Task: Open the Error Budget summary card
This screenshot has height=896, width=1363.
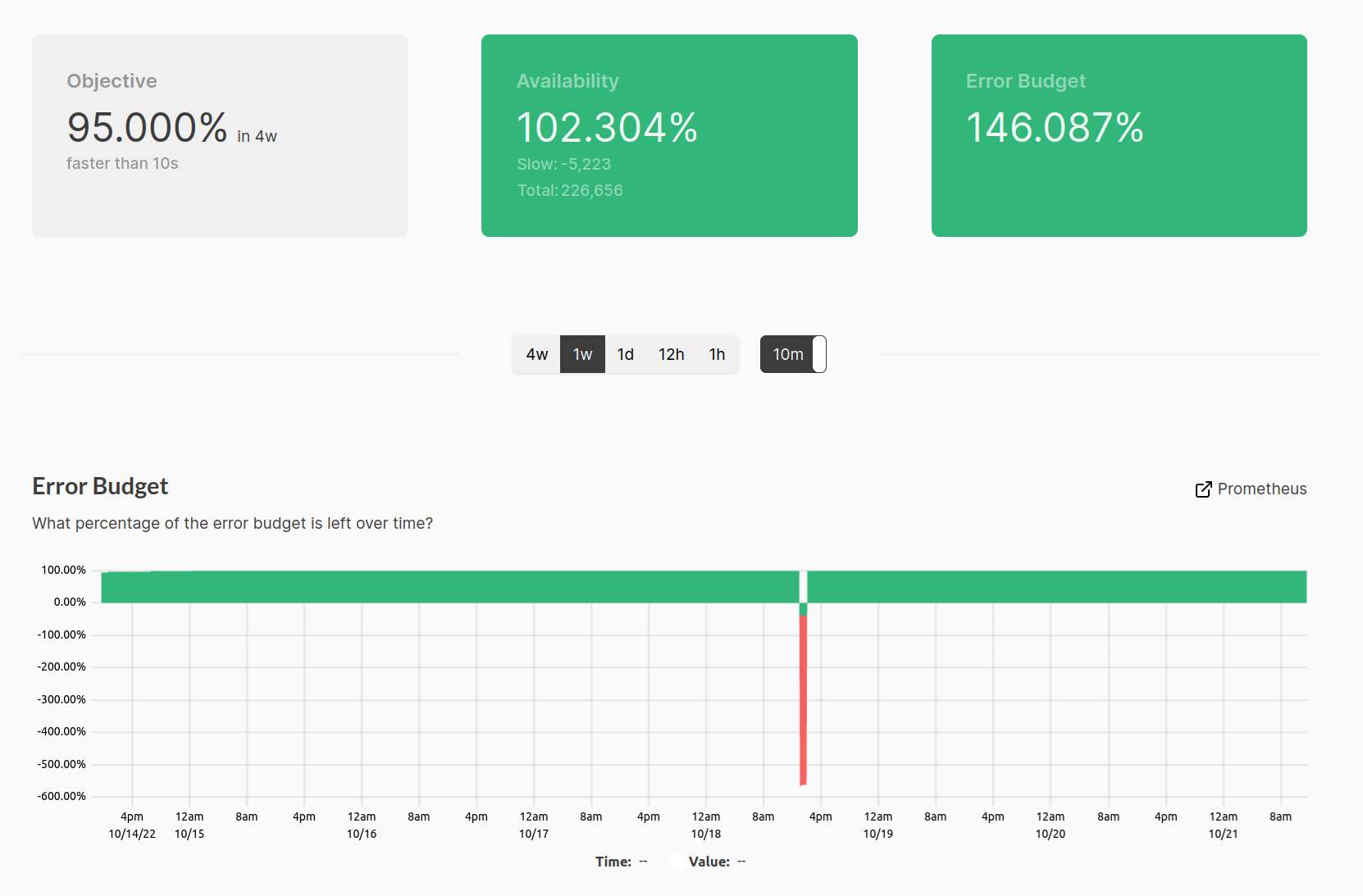Action: [1119, 135]
